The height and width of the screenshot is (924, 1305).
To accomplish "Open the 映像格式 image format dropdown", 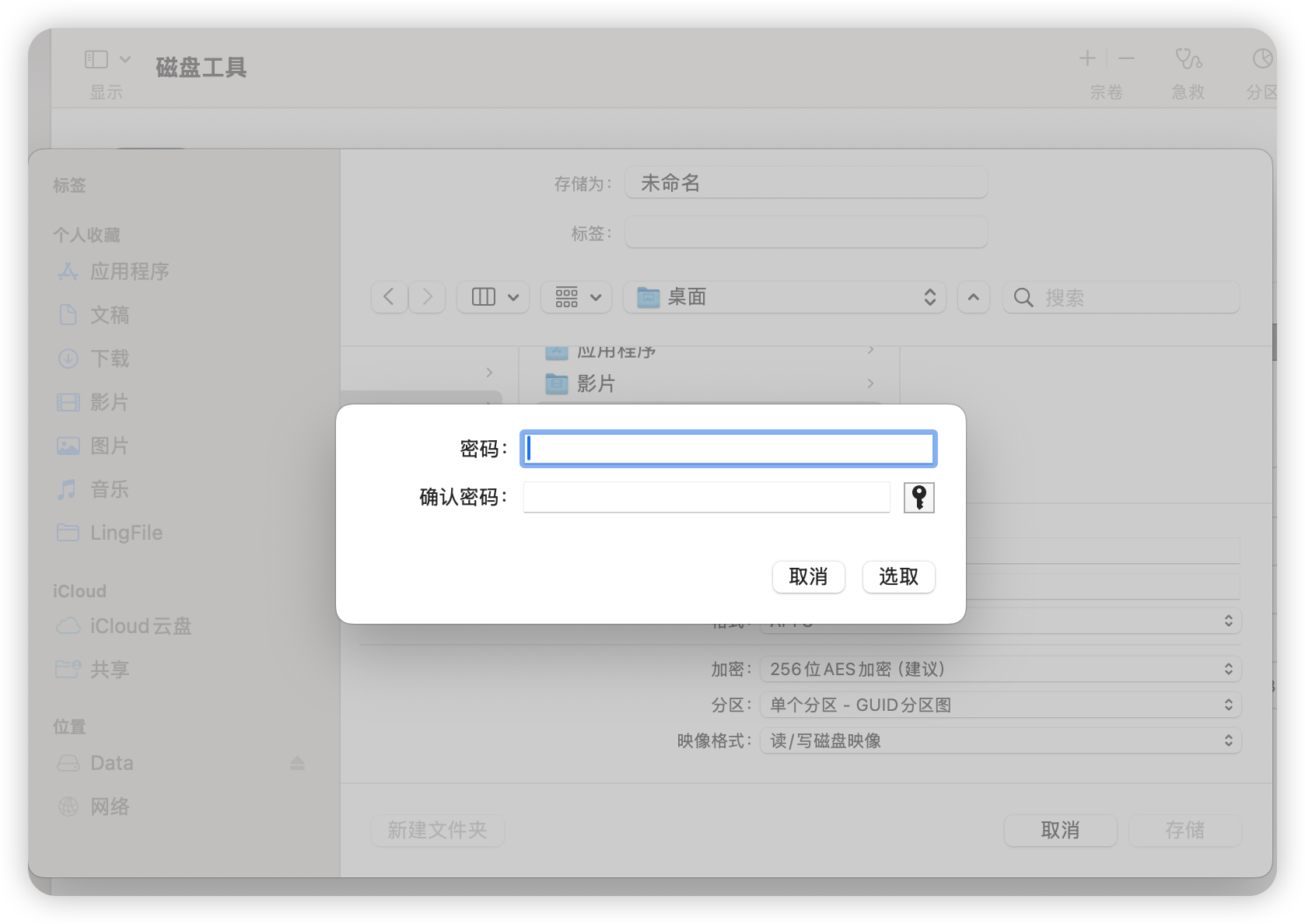I will 999,740.
